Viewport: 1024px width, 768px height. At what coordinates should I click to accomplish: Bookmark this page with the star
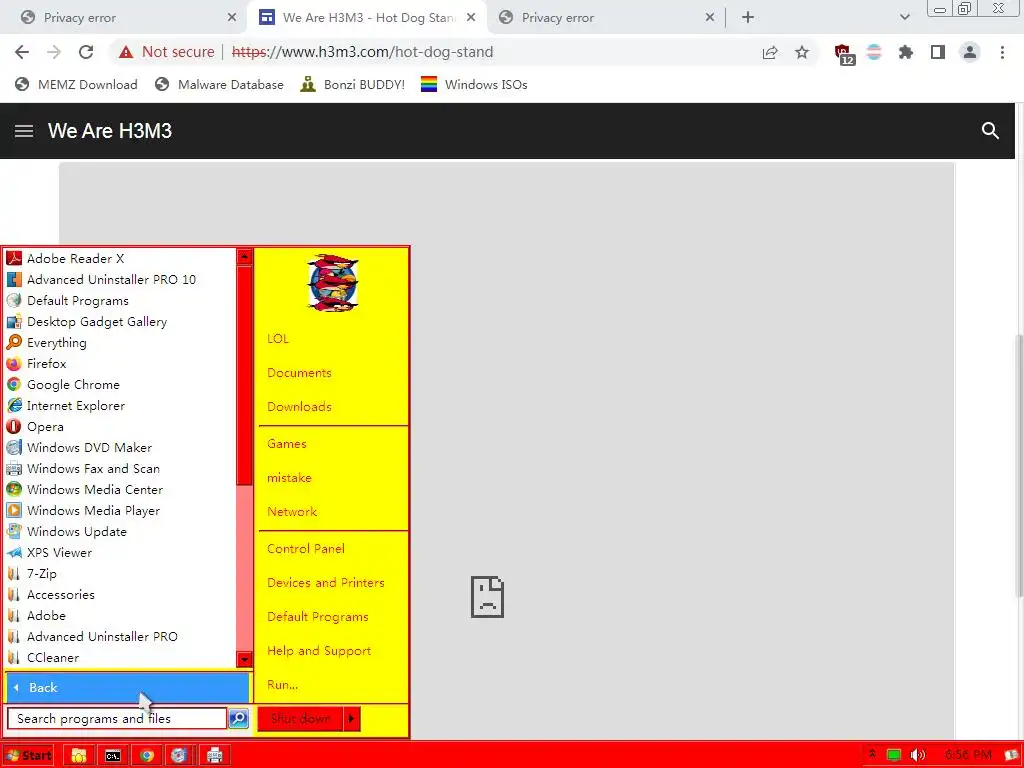[x=802, y=52]
